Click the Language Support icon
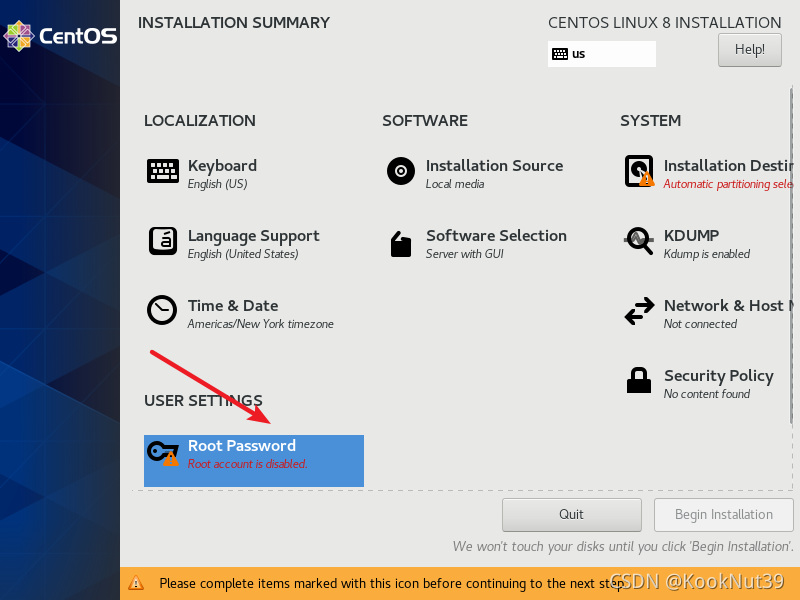 tap(163, 241)
